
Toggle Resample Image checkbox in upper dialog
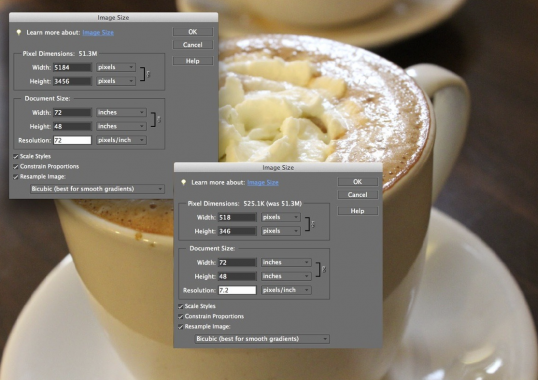pyautogui.click(x=16, y=177)
